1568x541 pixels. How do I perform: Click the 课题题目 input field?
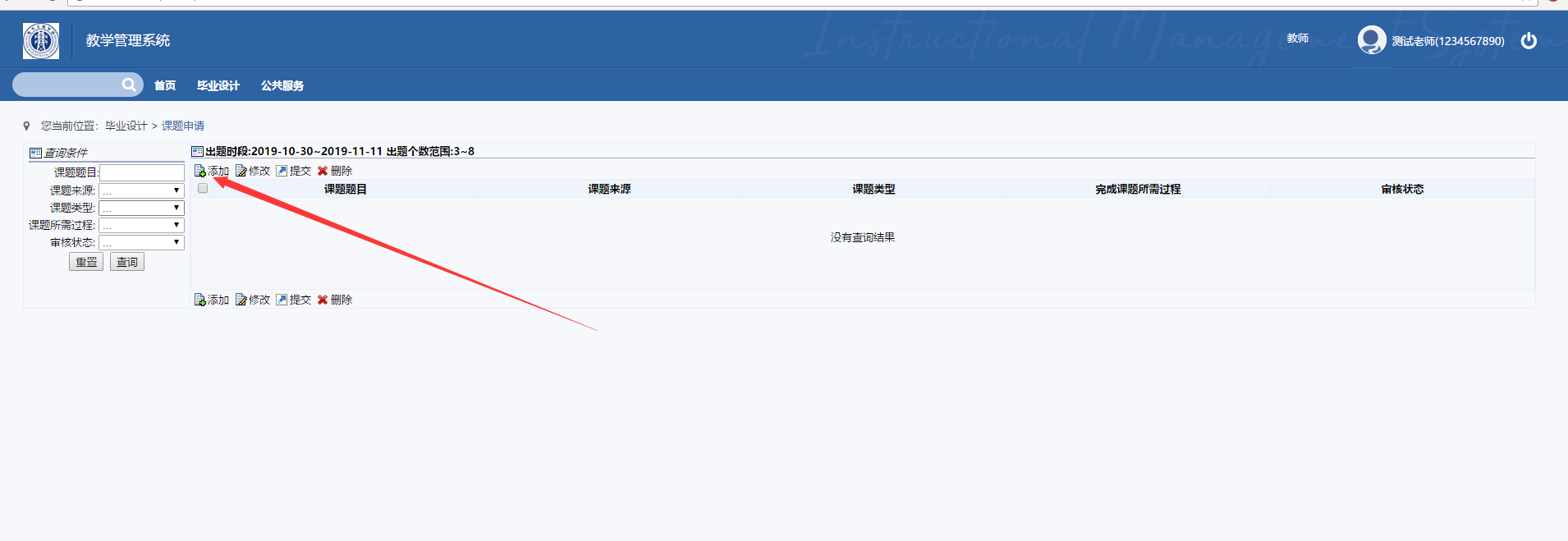(x=142, y=172)
